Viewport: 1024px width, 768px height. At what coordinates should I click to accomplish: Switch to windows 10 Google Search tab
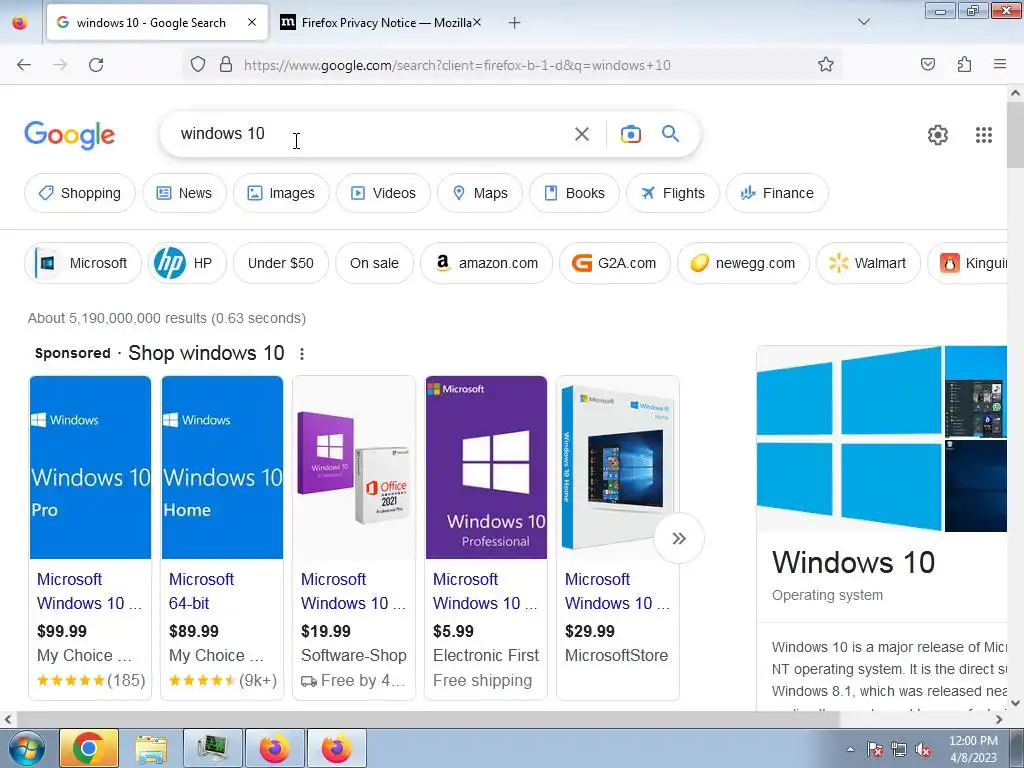point(157,23)
